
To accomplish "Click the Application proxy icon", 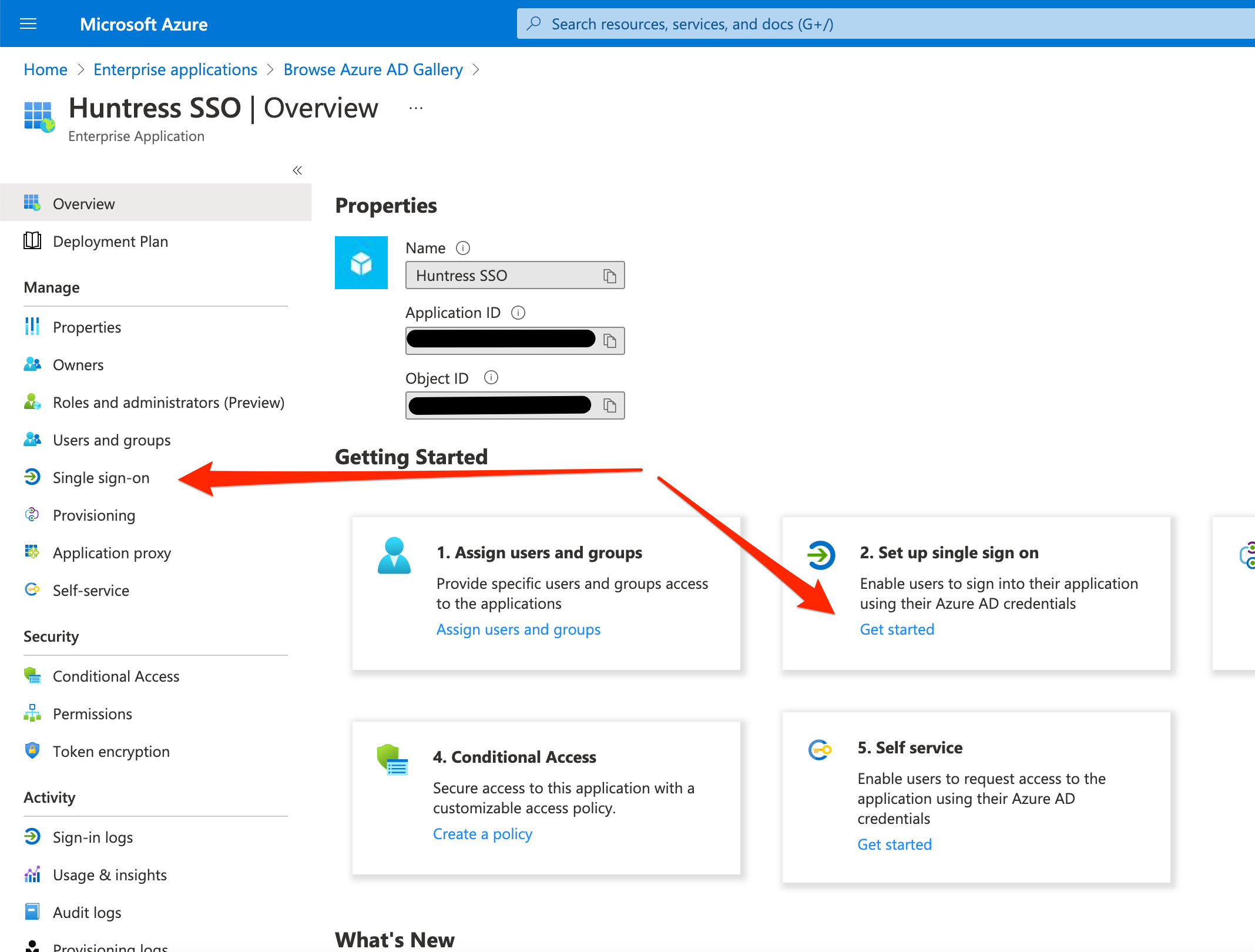I will pos(32,552).
